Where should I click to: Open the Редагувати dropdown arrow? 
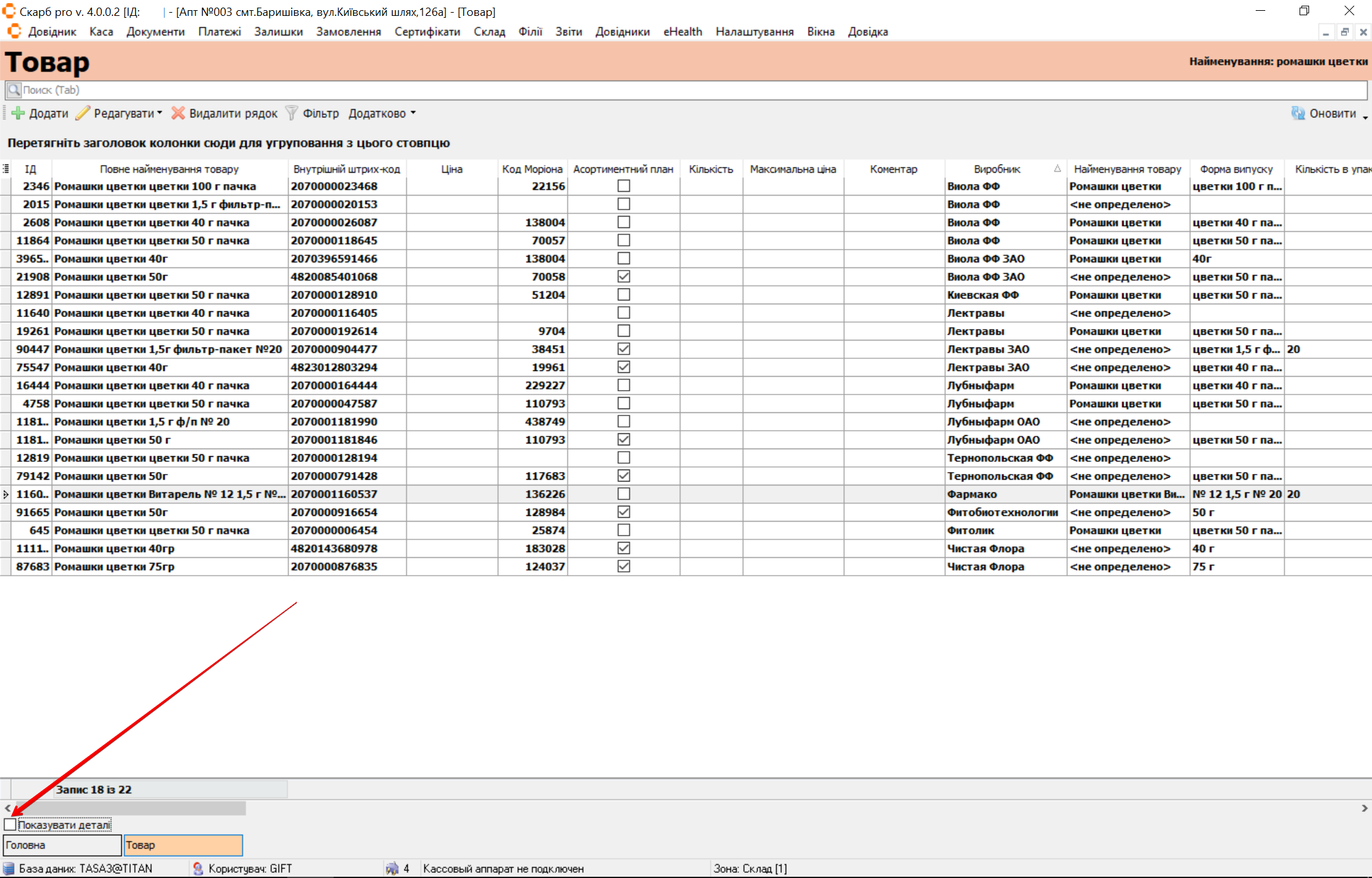160,113
